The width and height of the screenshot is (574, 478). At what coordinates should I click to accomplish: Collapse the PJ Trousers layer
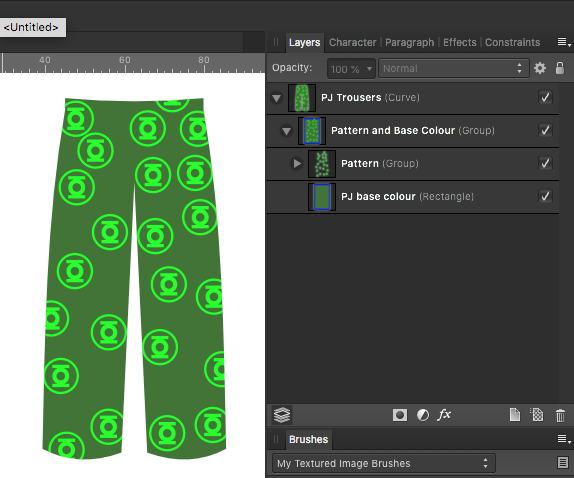click(x=276, y=98)
